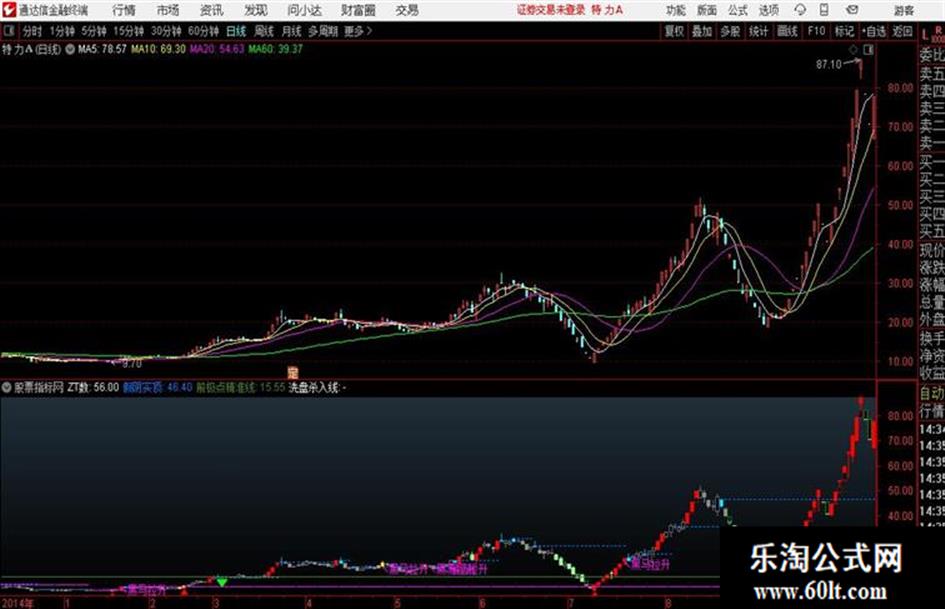Expand the 股票指标网 sub-indicator dropdown circle
This screenshot has height=609, width=945.
7,388
